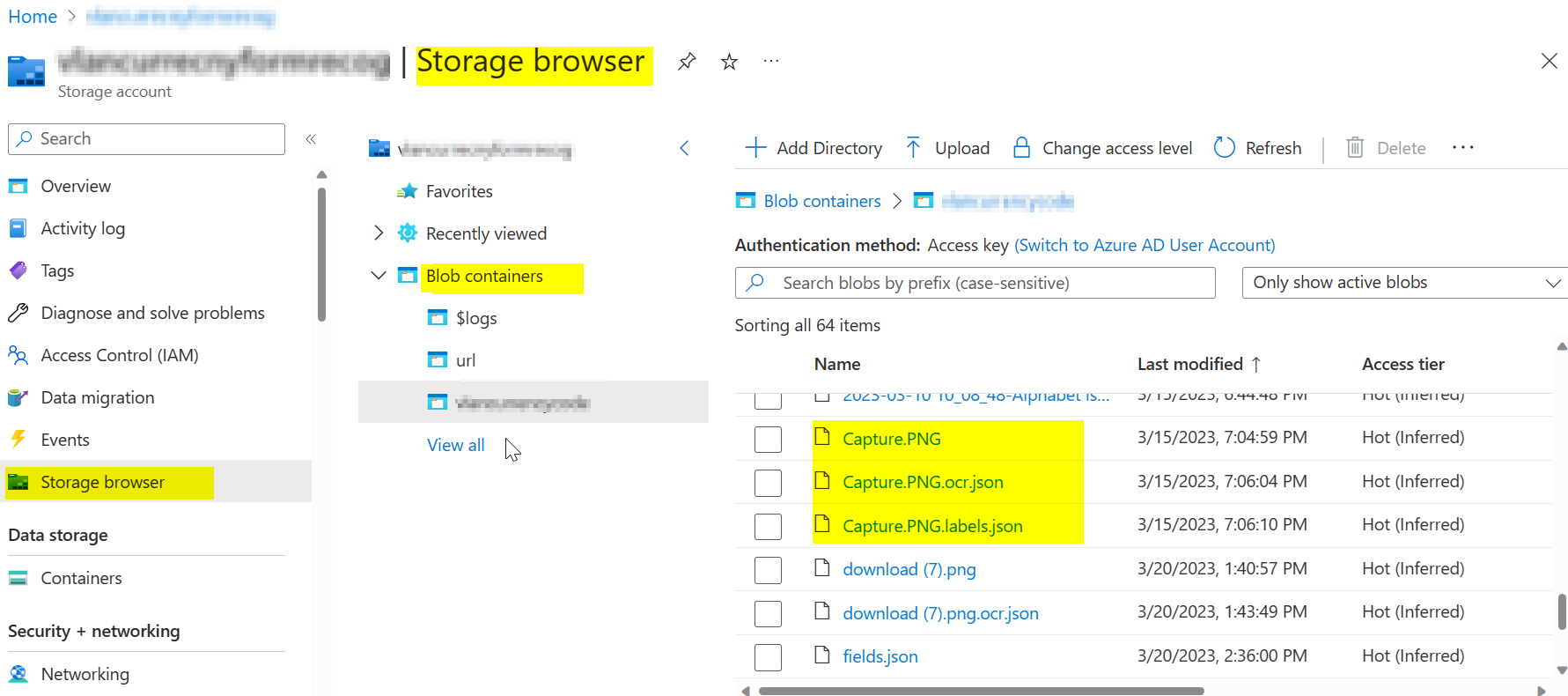Collapse the Blob containers tree node

pos(379,276)
